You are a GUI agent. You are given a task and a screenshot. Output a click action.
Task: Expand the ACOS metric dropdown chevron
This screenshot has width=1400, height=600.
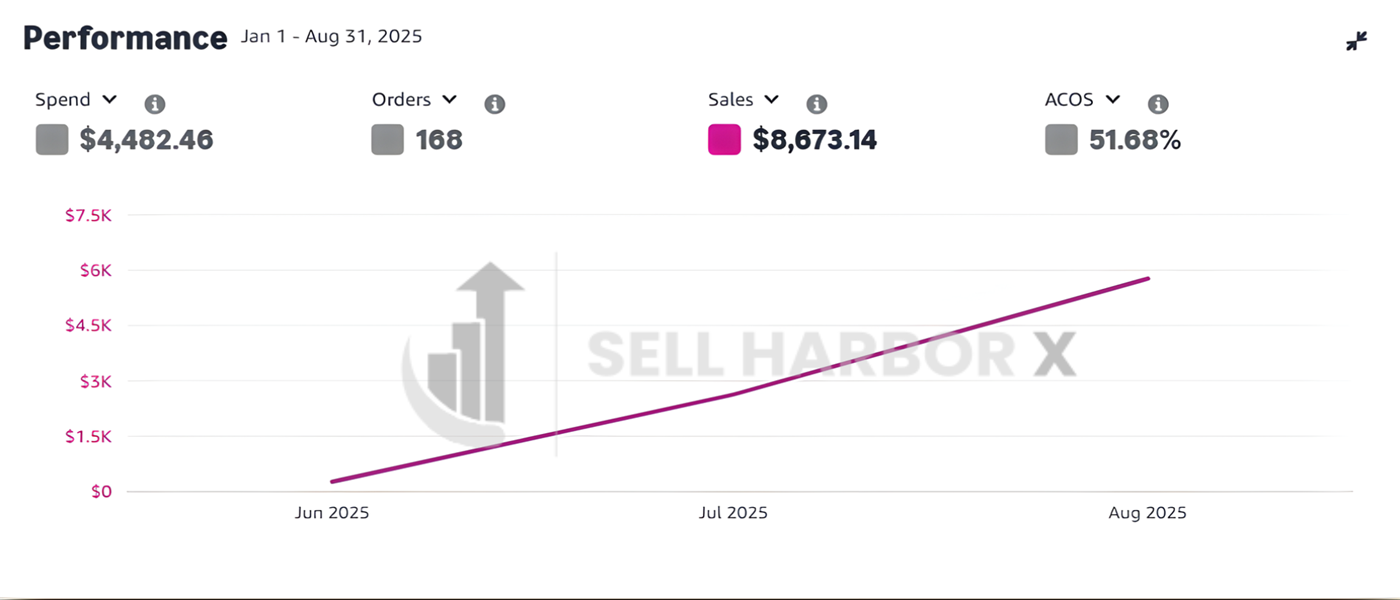pos(1113,99)
